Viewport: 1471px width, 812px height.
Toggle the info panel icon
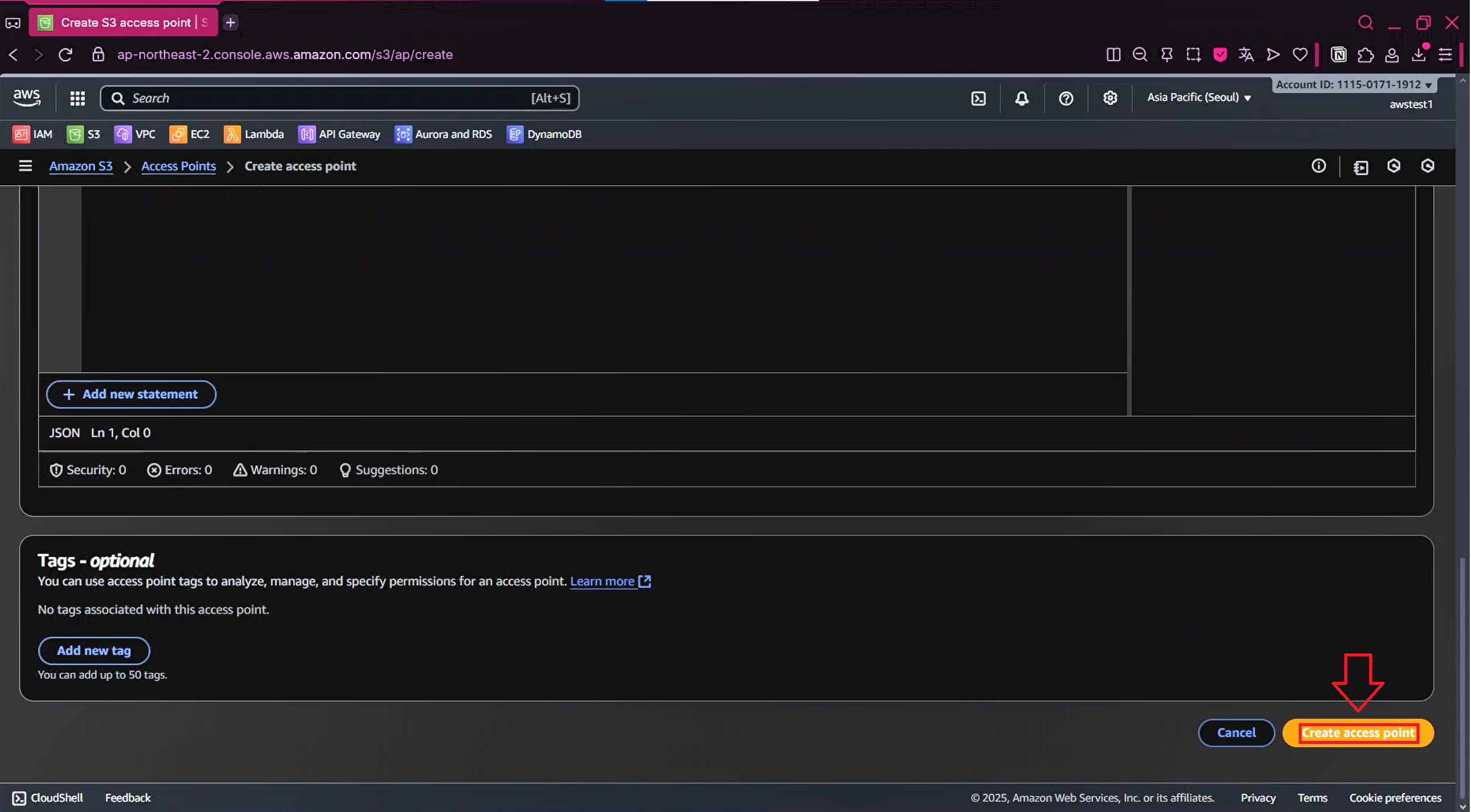(x=1318, y=166)
